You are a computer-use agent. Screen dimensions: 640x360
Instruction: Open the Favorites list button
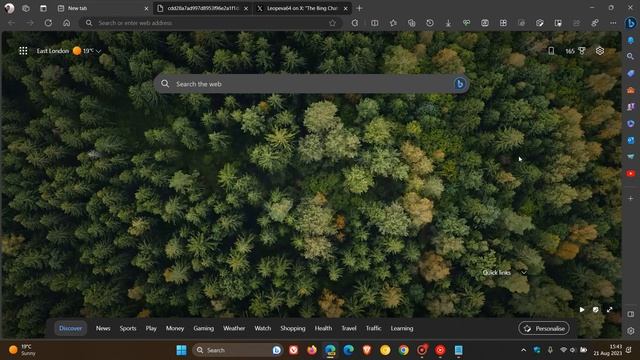pyautogui.click(x=393, y=23)
